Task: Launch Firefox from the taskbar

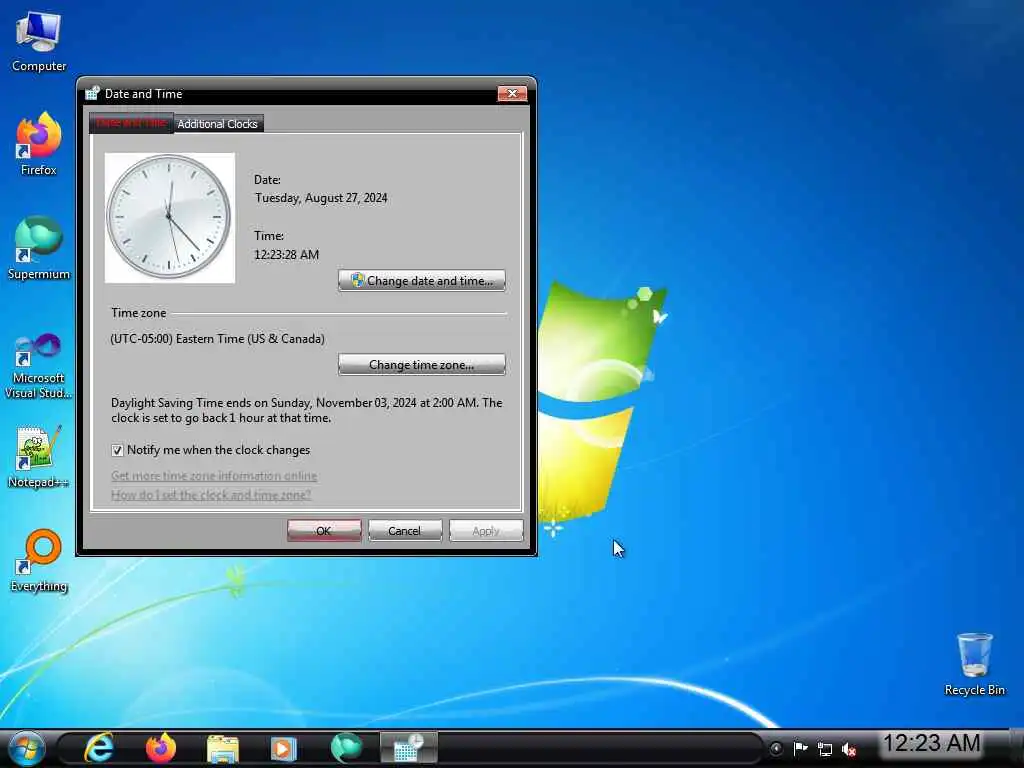Action: tap(161, 748)
